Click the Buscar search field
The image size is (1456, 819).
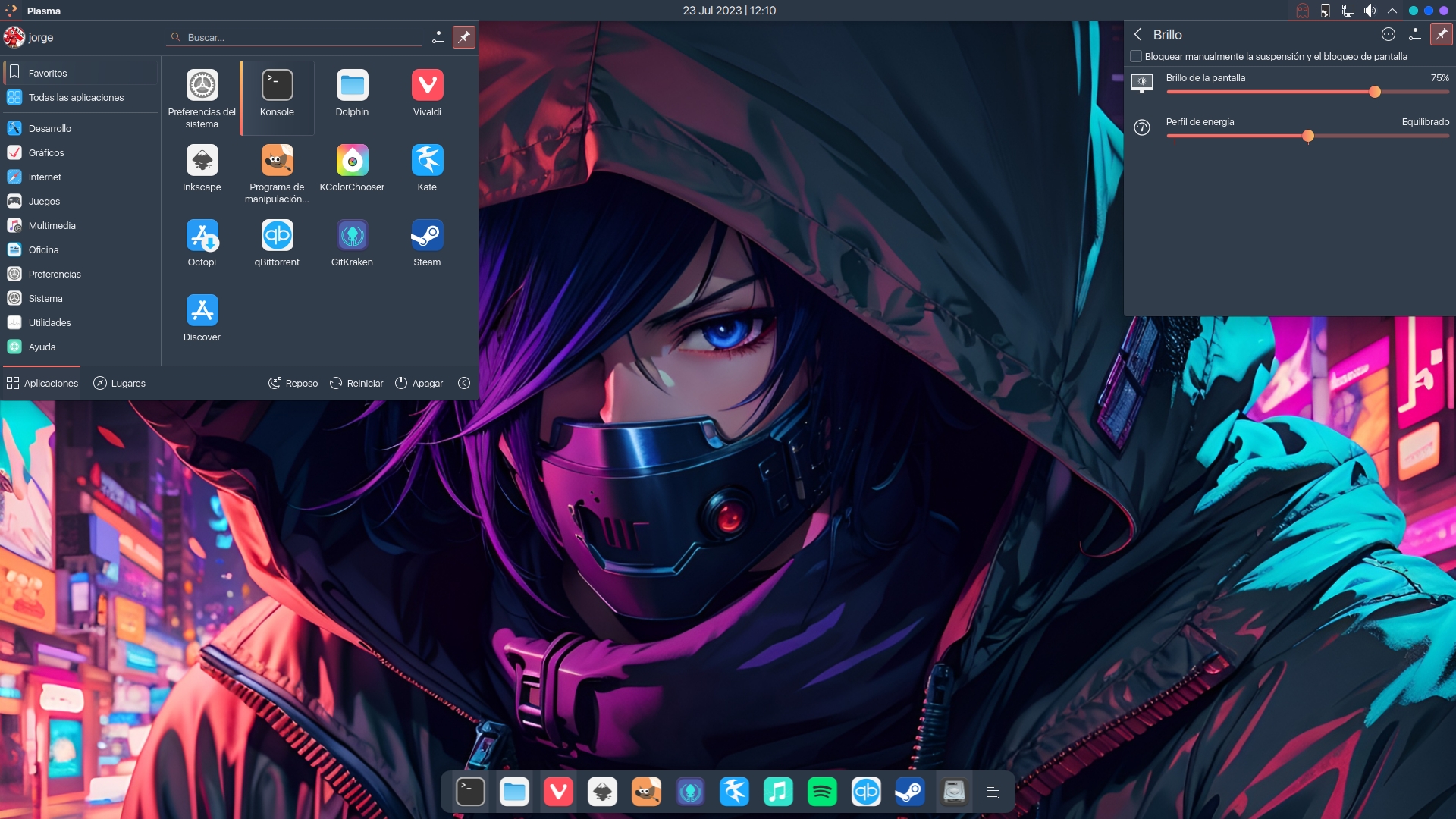pos(294,37)
